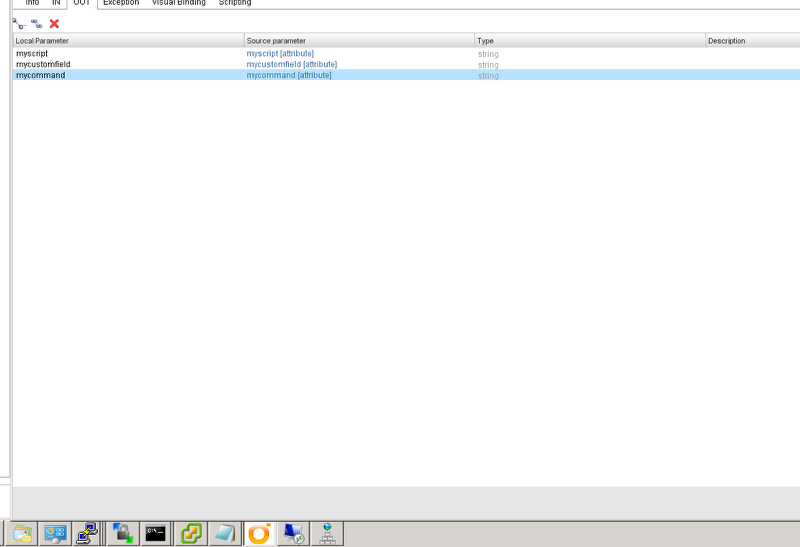Click the second binding icon in toolbar
The height and width of the screenshot is (547, 800).
point(37,23)
